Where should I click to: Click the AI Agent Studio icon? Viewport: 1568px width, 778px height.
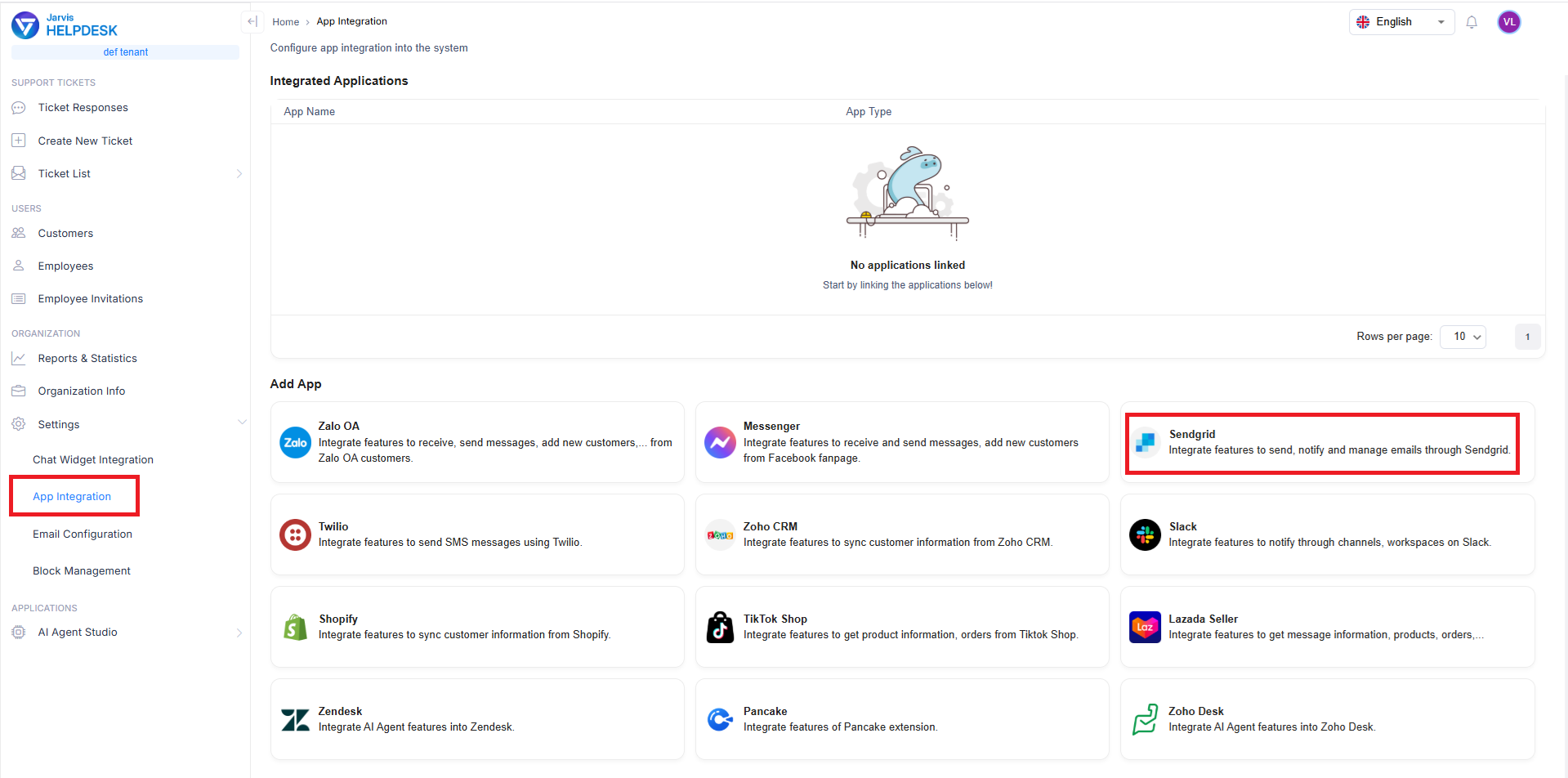19,632
